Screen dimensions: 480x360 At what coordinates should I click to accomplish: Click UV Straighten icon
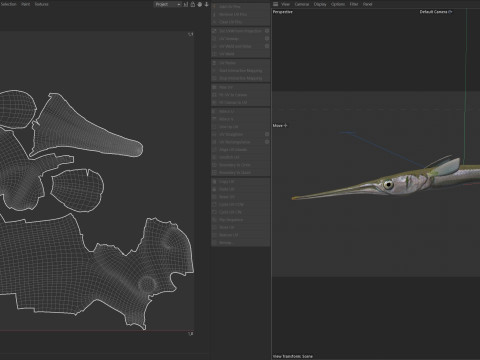pyautogui.click(x=215, y=134)
